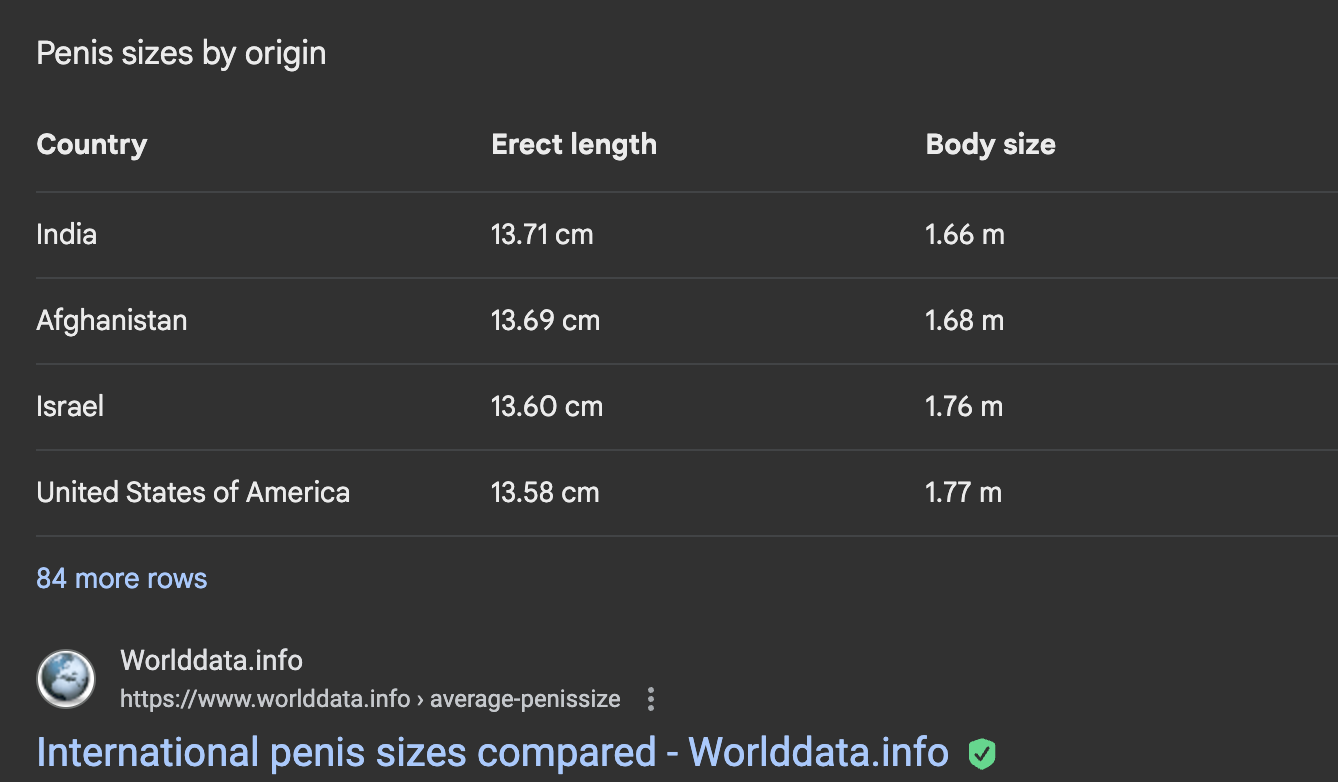Click the 'Afghanistan' country cell
The image size is (1338, 782).
click(x=112, y=321)
